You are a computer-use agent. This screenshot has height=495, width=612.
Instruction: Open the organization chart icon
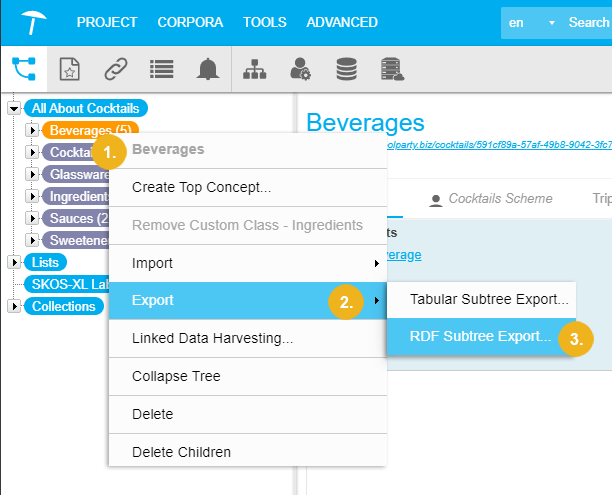256,68
